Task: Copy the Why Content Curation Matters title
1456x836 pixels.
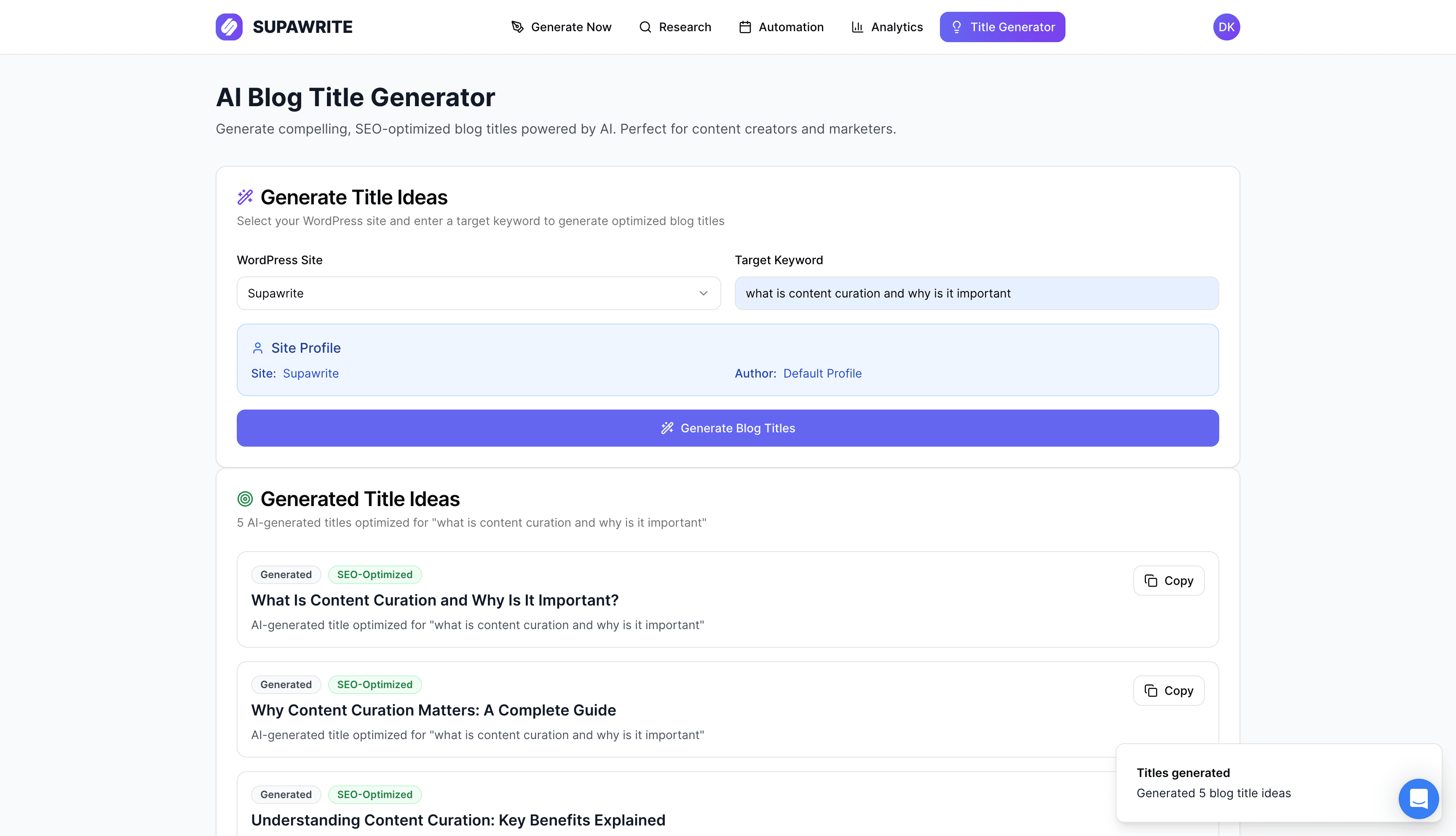Action: point(1169,690)
